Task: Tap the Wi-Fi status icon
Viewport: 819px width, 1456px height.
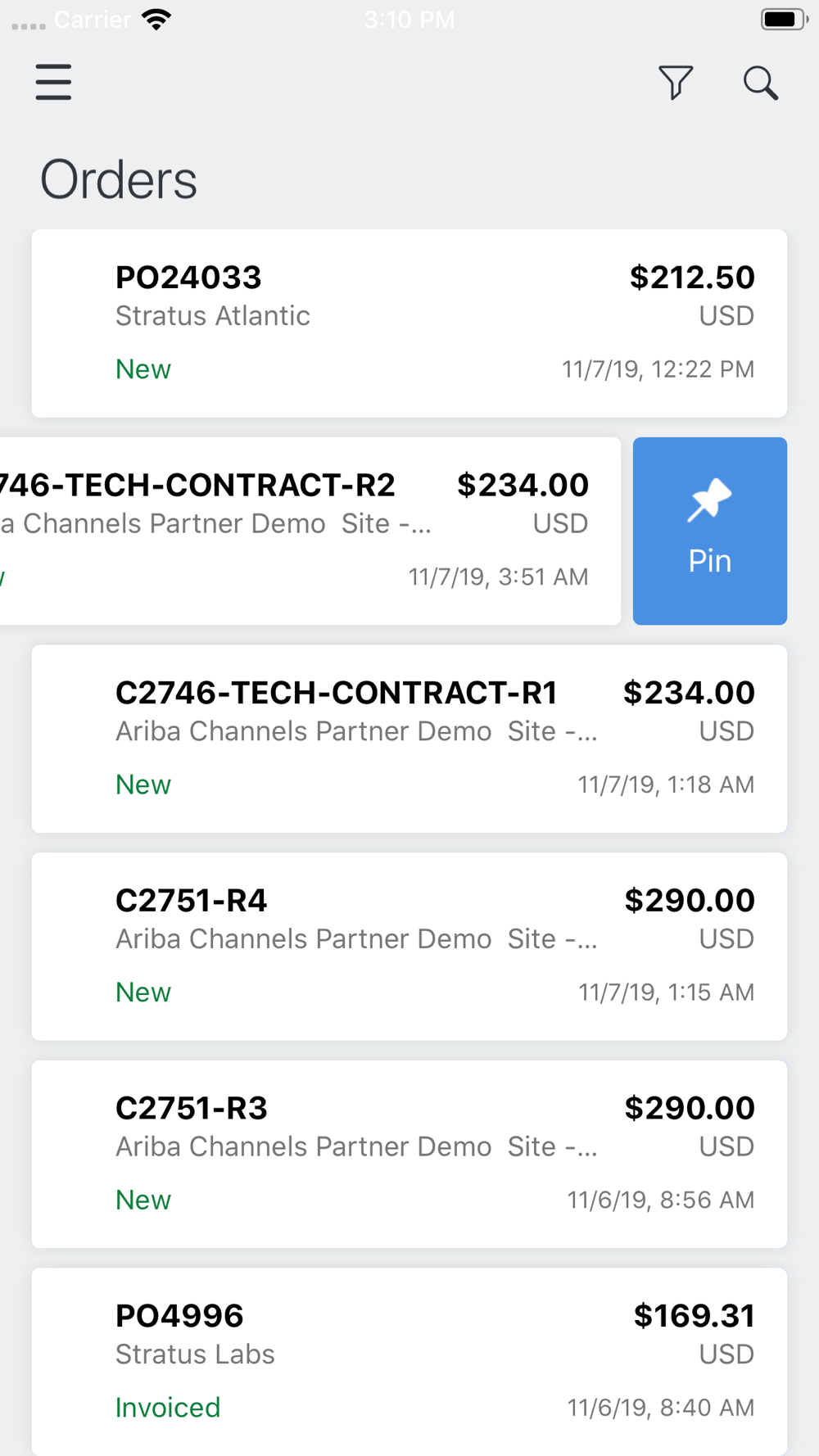Action: click(156, 20)
